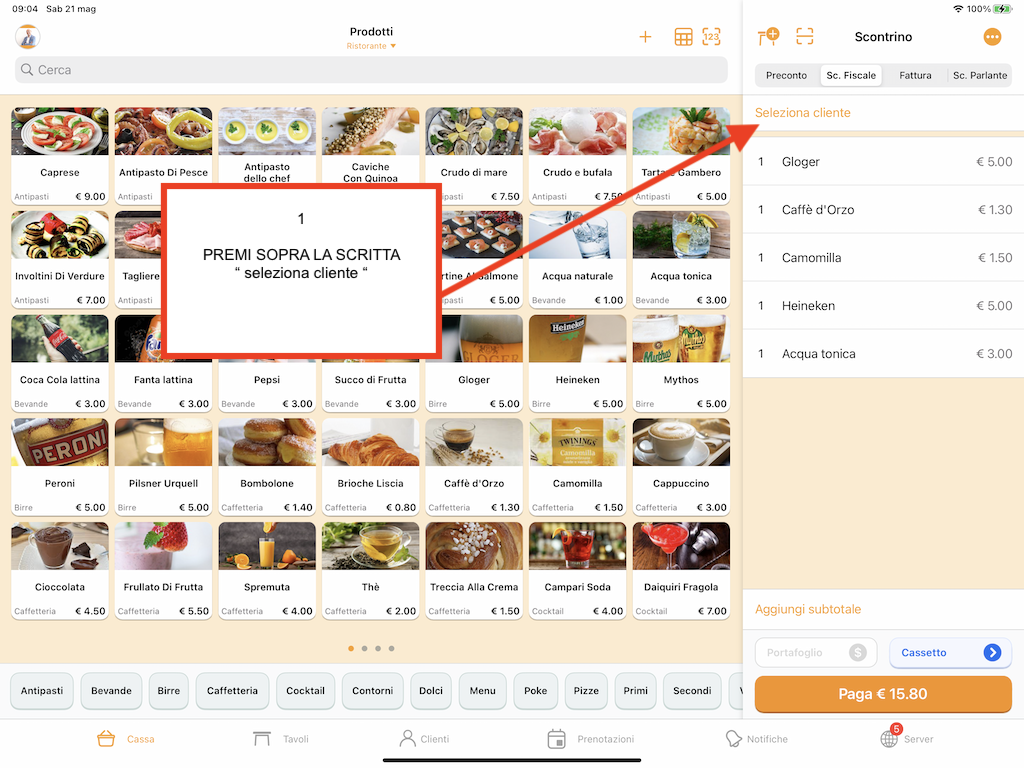The width and height of the screenshot is (1024, 768).
Task: Check the battery status indicator
Action: coord(1002,8)
